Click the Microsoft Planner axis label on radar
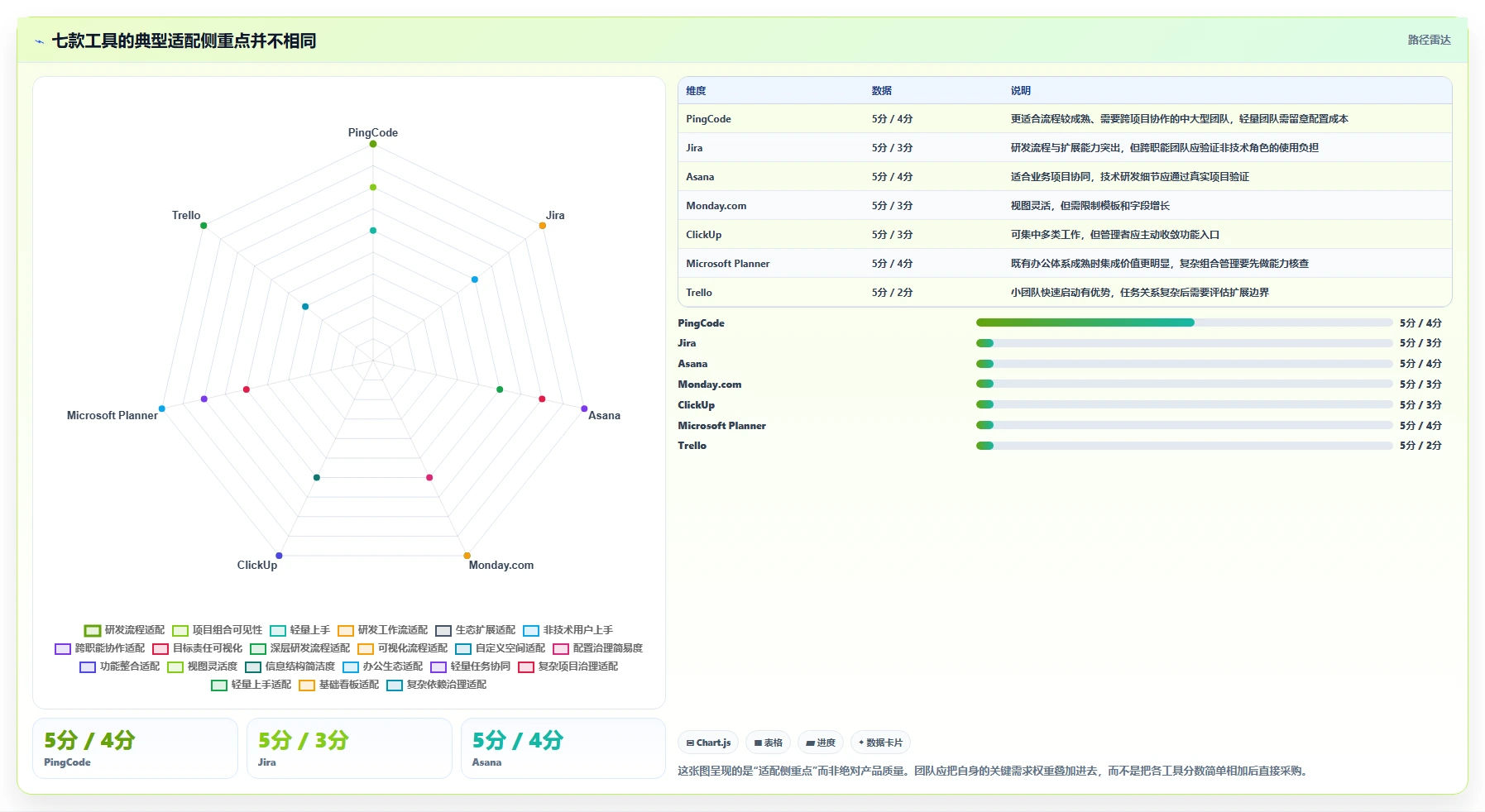1485x812 pixels. pos(113,416)
